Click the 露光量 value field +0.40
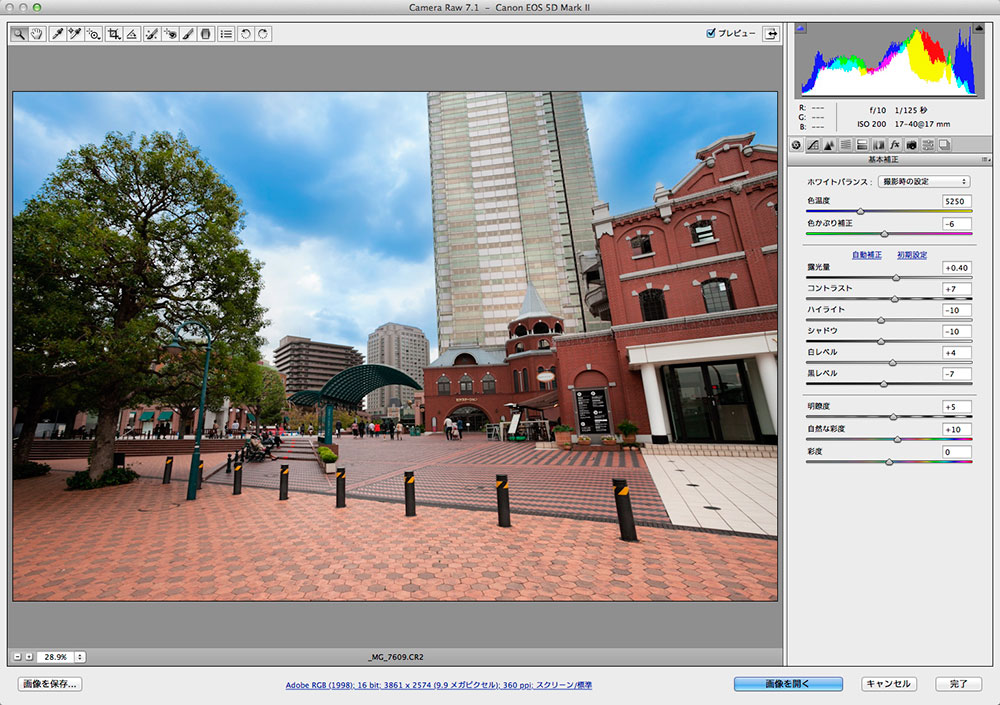1000x705 pixels. [x=957, y=268]
